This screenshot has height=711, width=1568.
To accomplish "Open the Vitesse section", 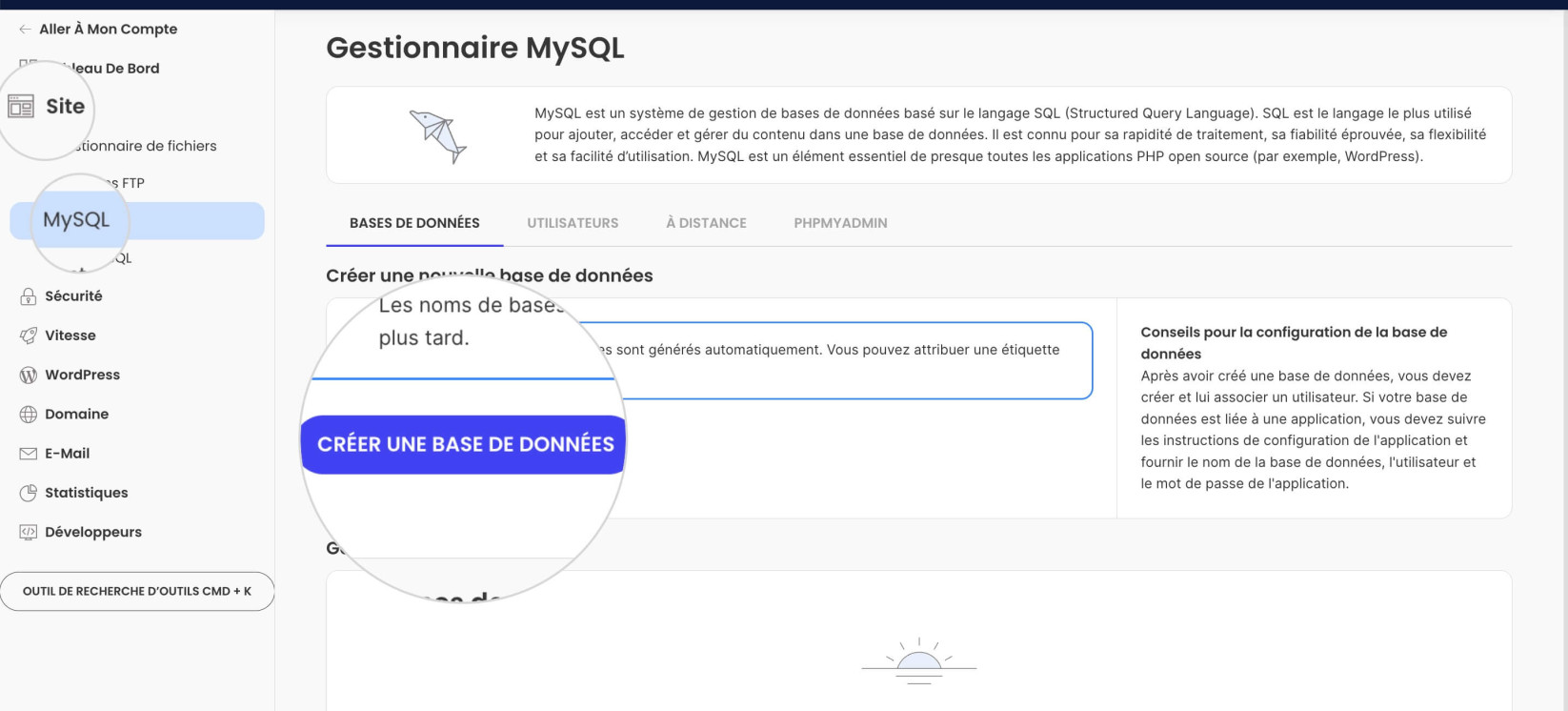I will (70, 335).
